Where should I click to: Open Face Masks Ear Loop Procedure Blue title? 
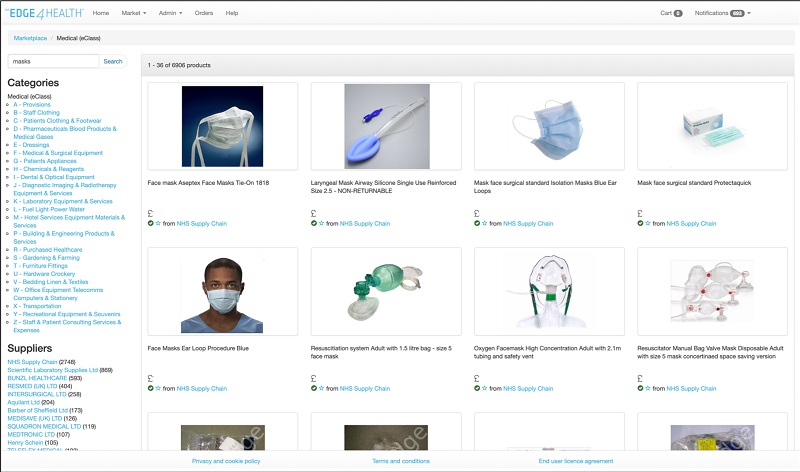tap(198, 349)
